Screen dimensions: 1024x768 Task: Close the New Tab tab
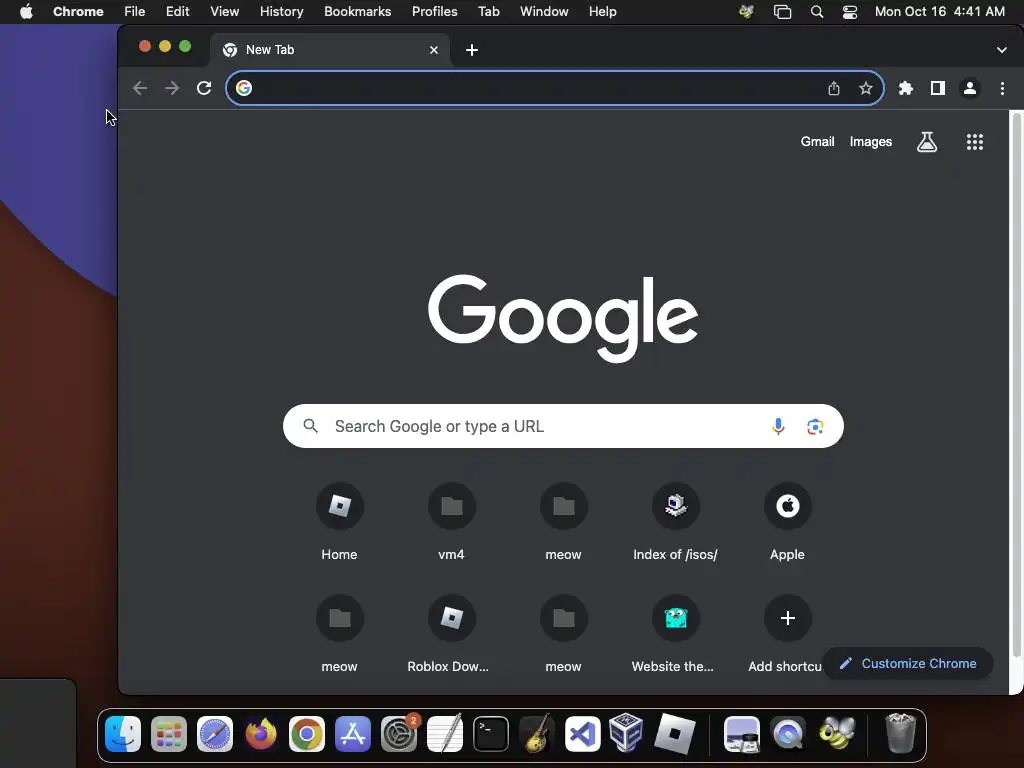point(434,50)
